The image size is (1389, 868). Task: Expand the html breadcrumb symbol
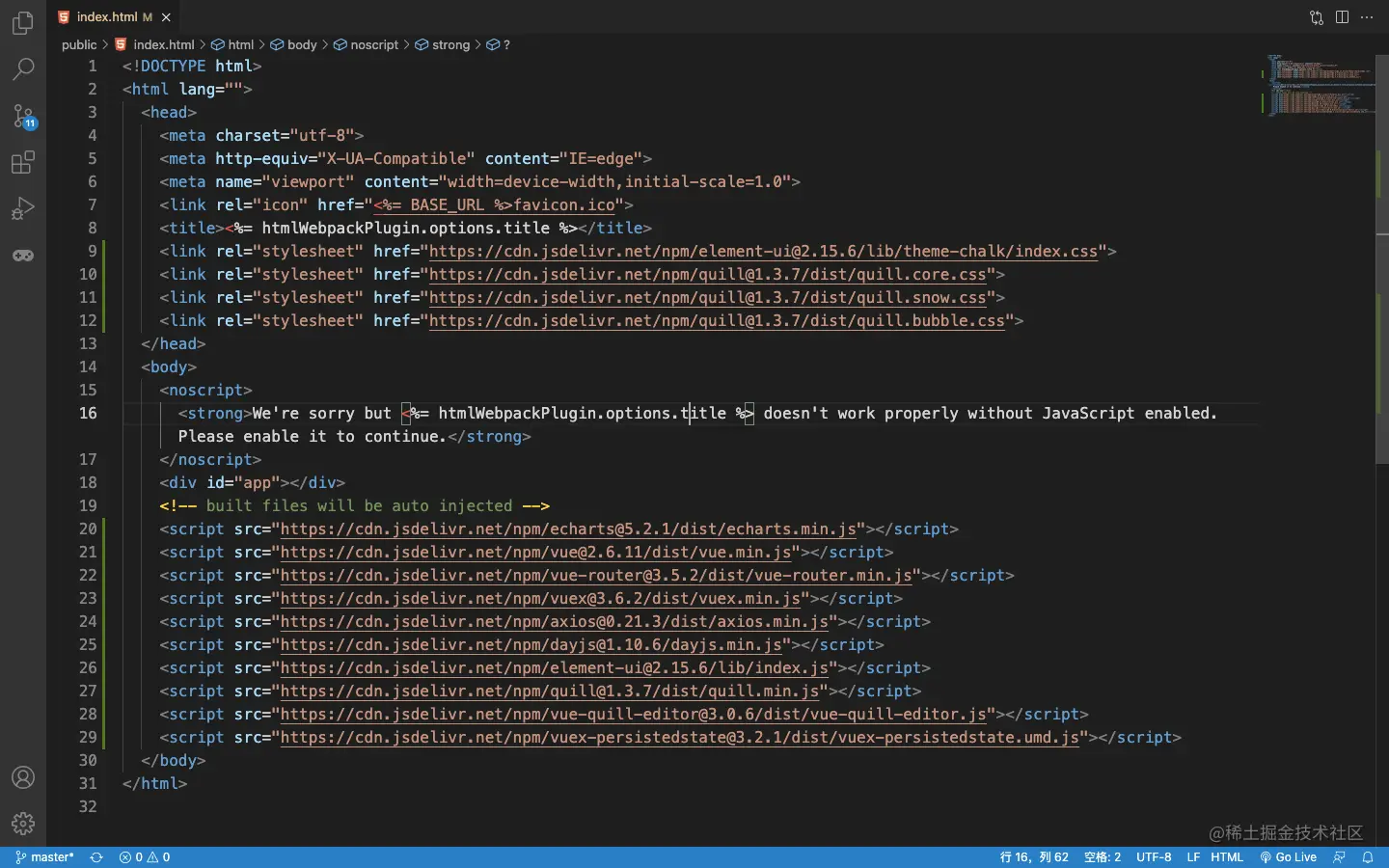[232, 44]
